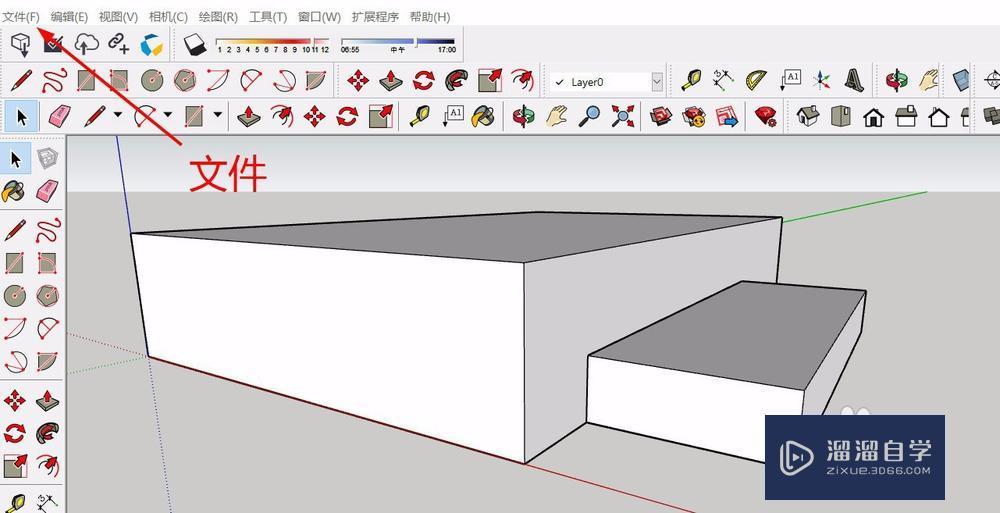The width and height of the screenshot is (1000, 513).
Task: Click the Get Models cube icon
Action: (21, 45)
